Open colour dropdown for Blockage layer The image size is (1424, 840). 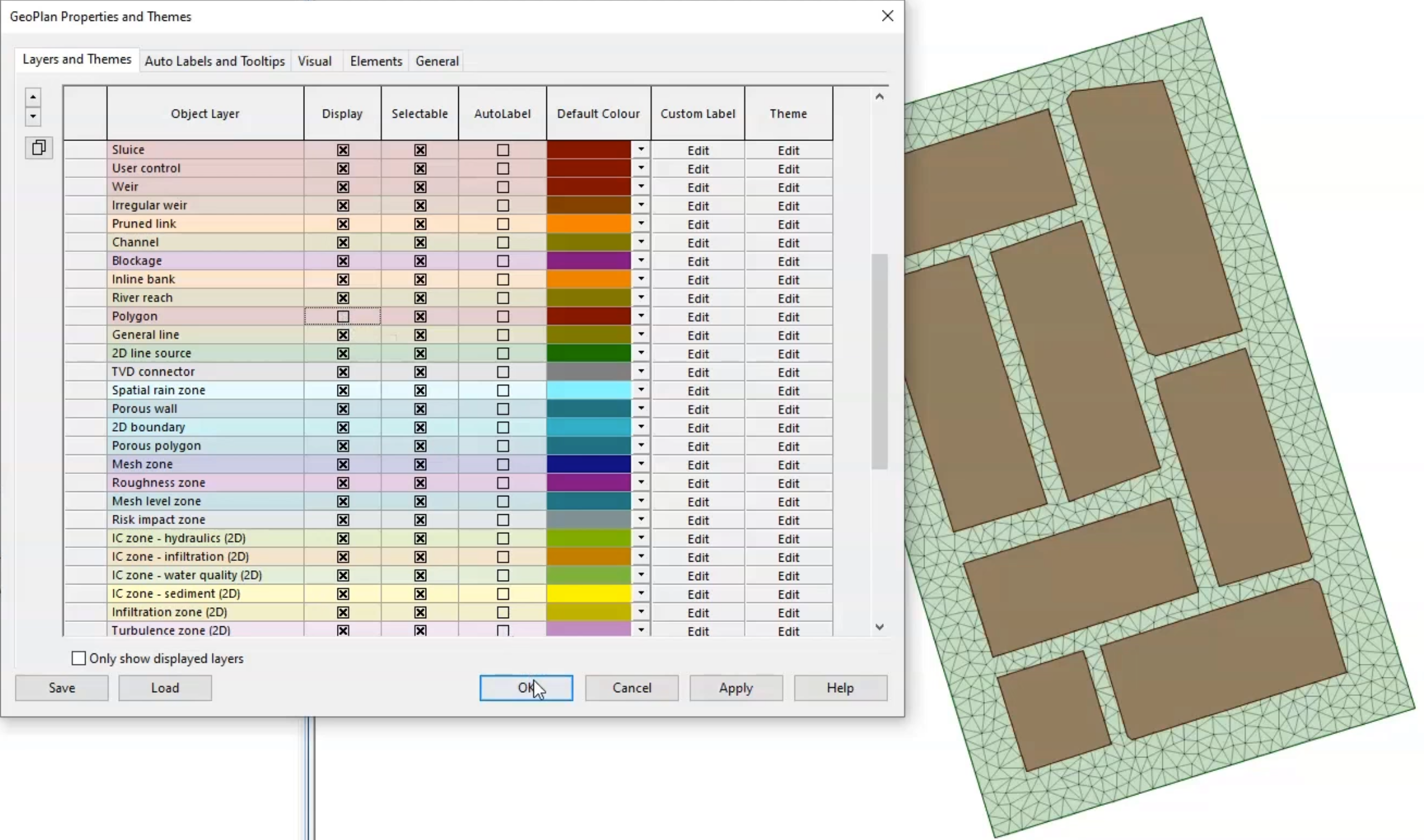pos(641,260)
